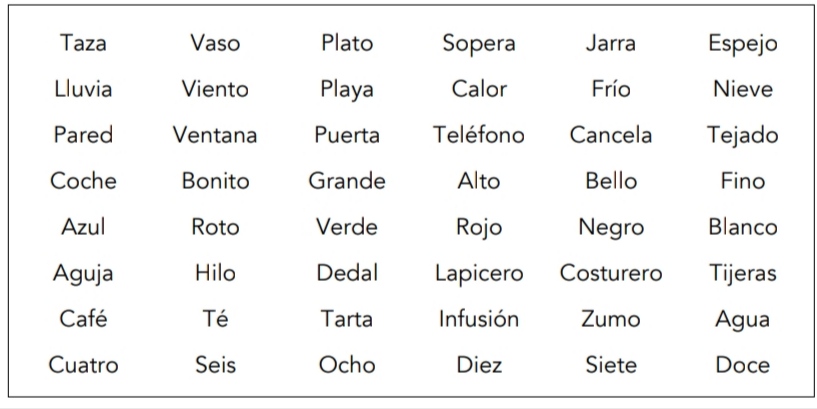
Task: Select the word Frío
Action: point(611,89)
